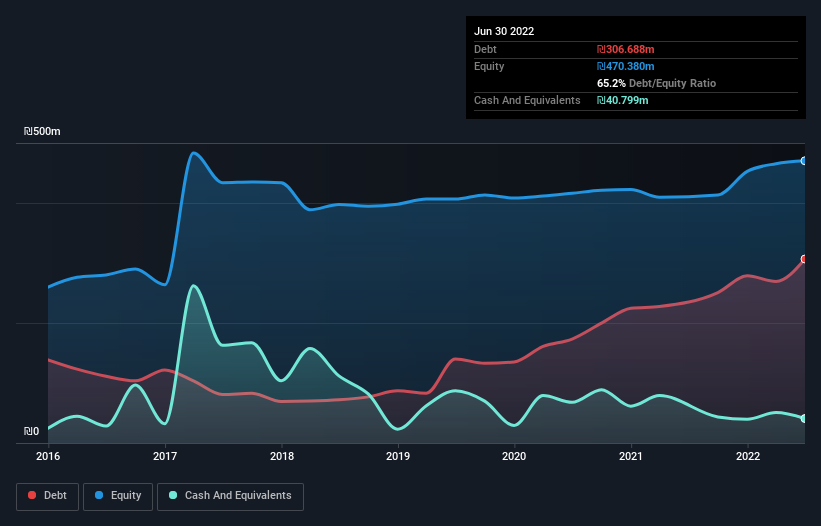Click the Debt value ₪306.688m
Viewport: 821px width, 526px height.
[x=626, y=49]
